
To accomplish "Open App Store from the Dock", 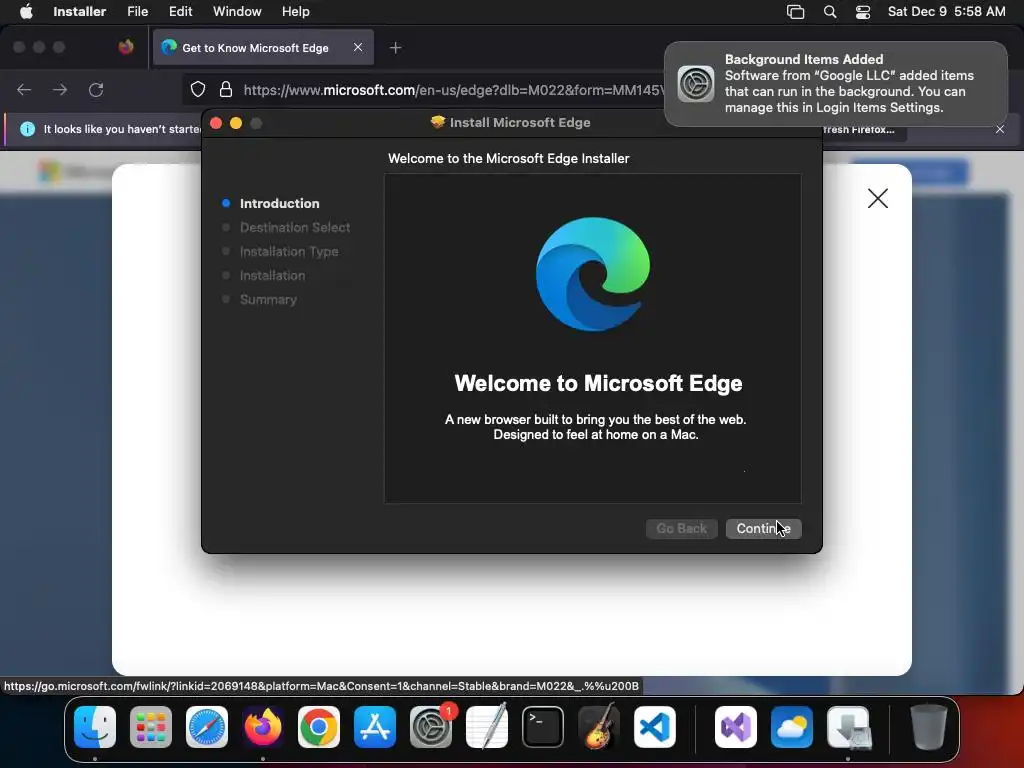I will click(x=375, y=727).
